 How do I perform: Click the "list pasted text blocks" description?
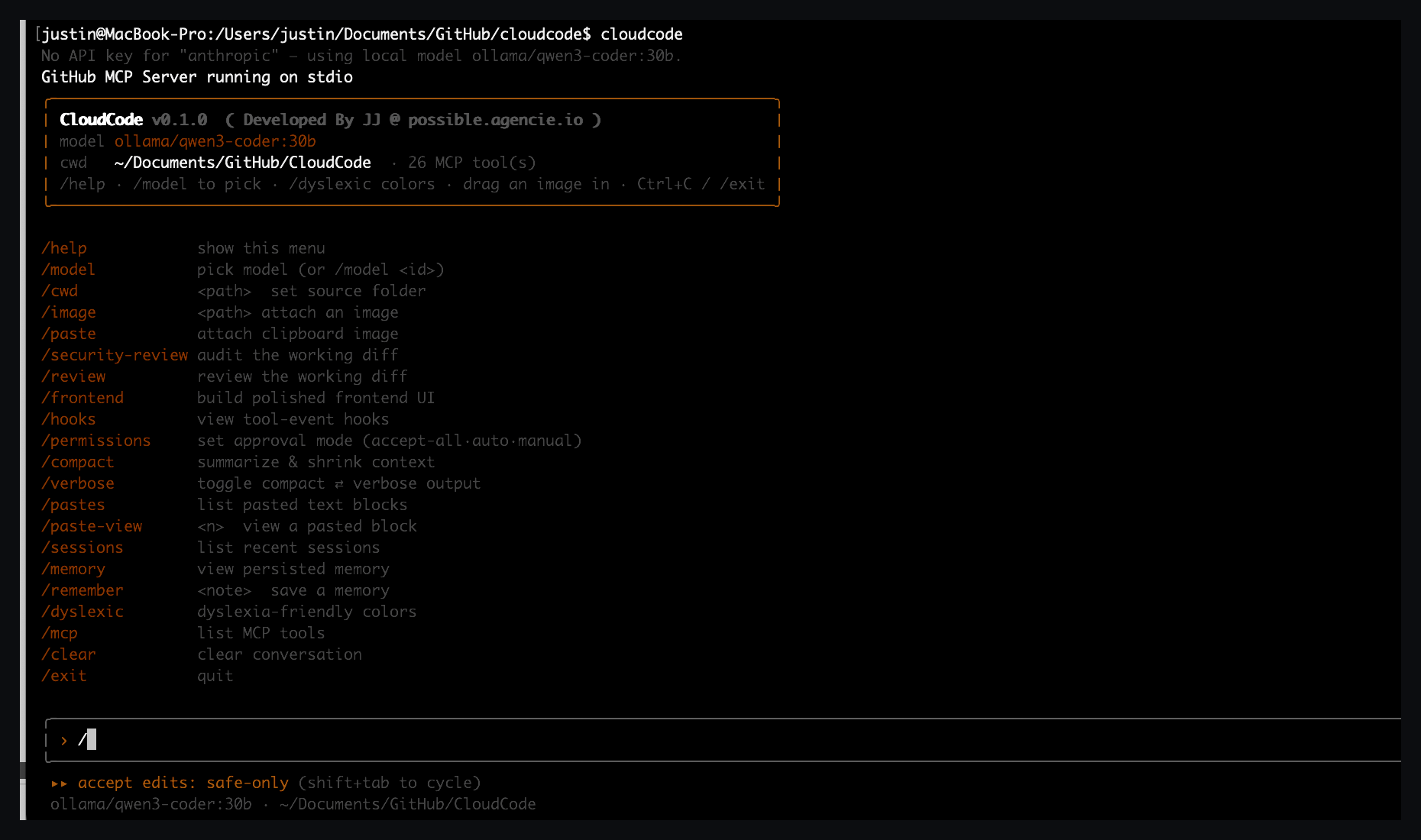tap(303, 505)
